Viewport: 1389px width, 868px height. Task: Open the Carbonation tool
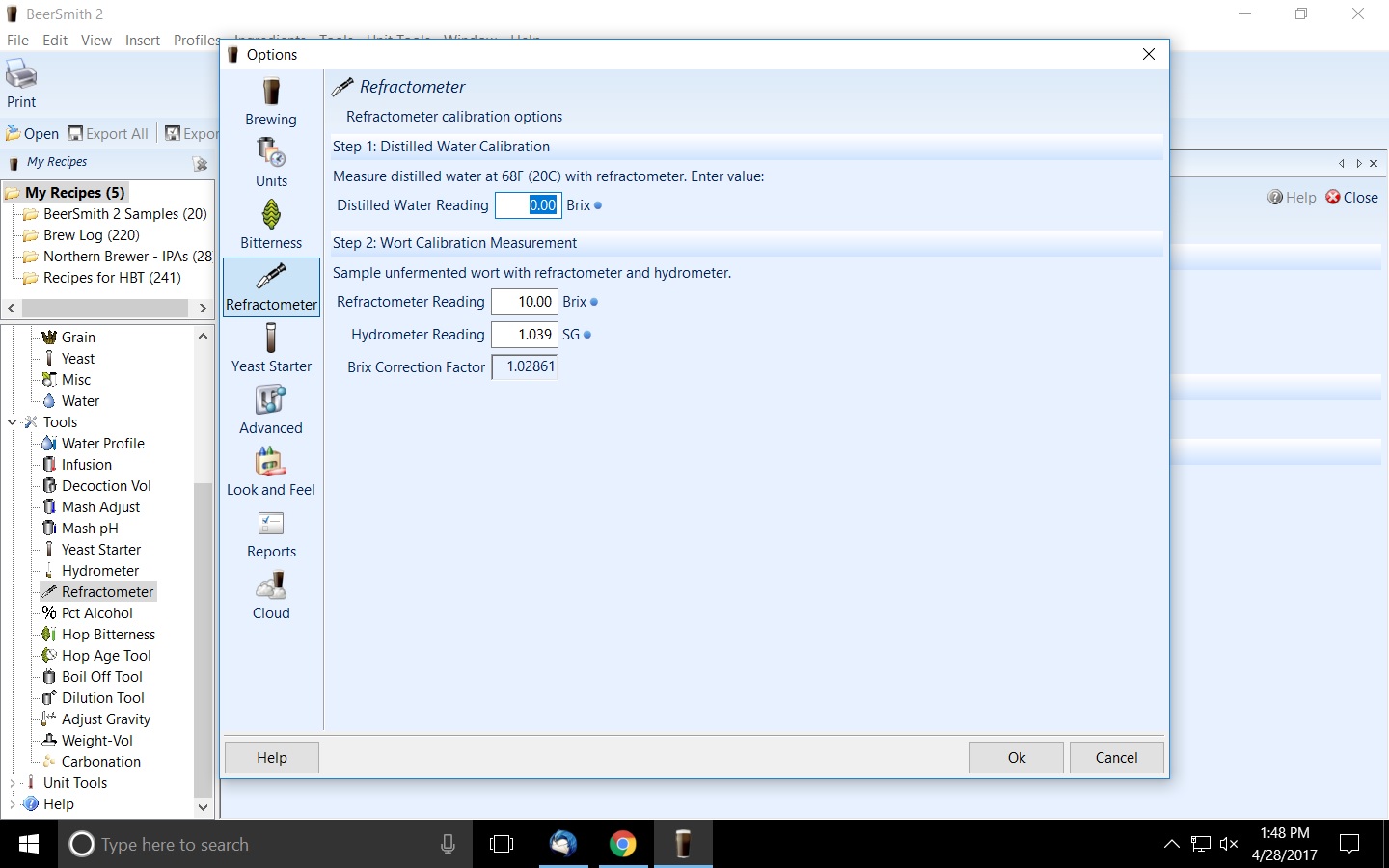(x=92, y=762)
